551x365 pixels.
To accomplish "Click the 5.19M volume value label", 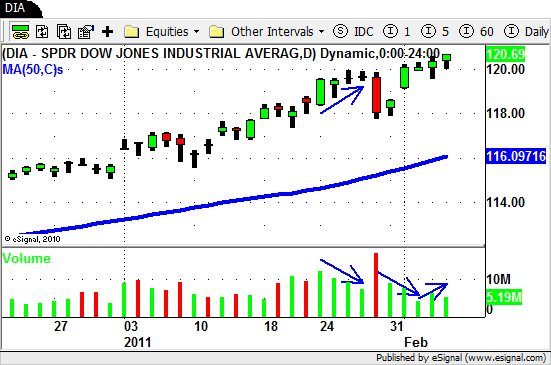I will pyautogui.click(x=504, y=298).
